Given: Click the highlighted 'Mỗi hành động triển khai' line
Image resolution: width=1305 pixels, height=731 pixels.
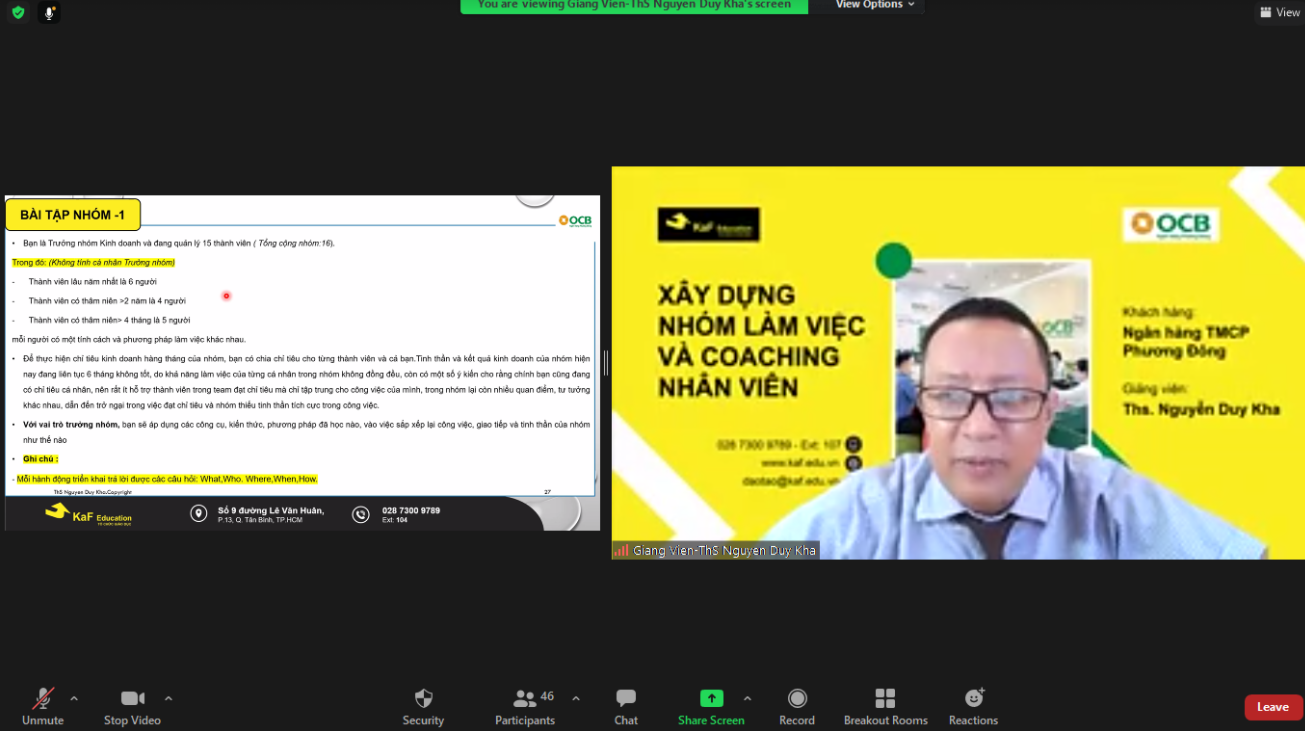Looking at the screenshot, I should click(x=167, y=479).
